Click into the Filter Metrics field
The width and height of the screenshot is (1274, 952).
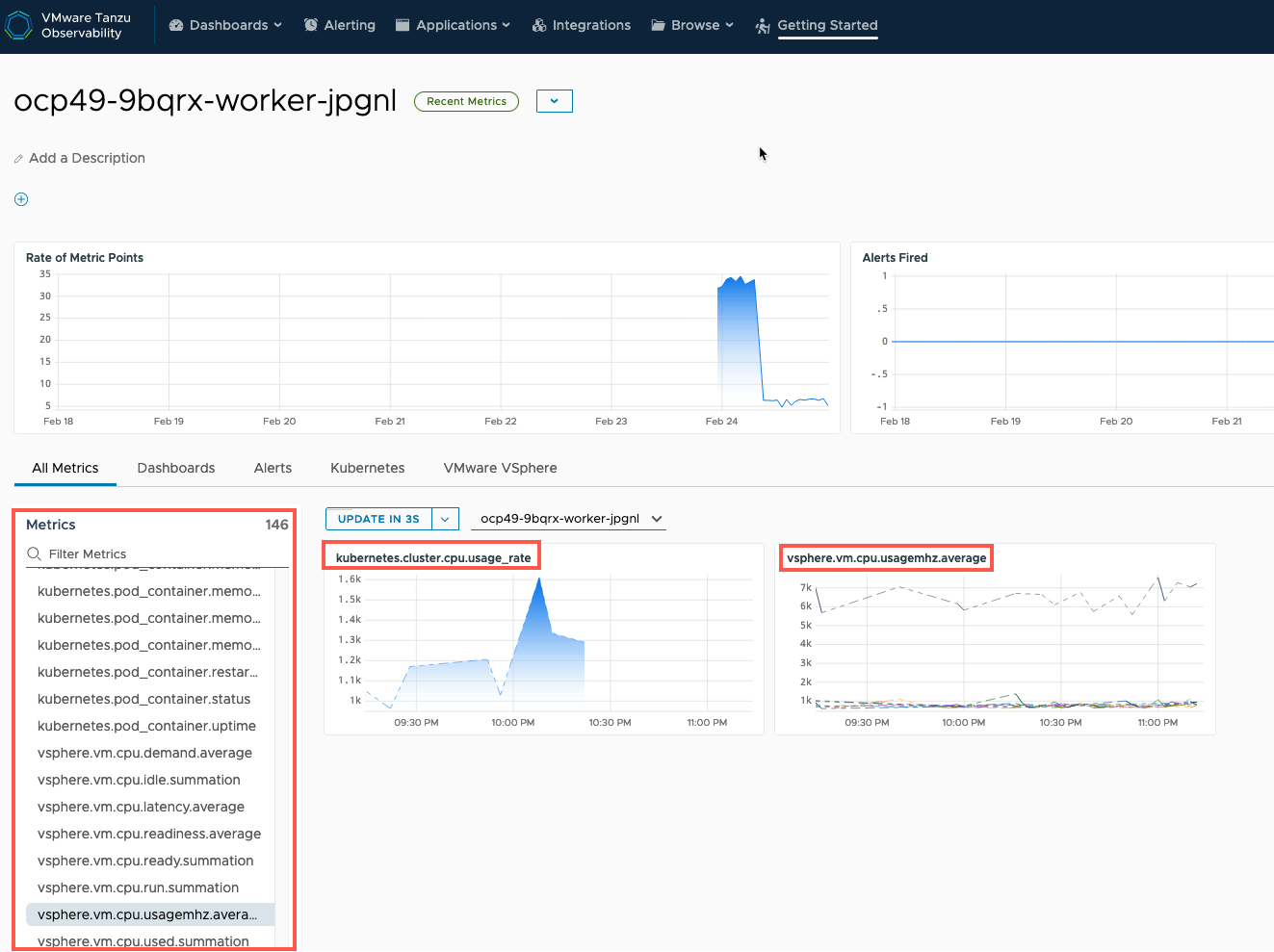tap(157, 553)
